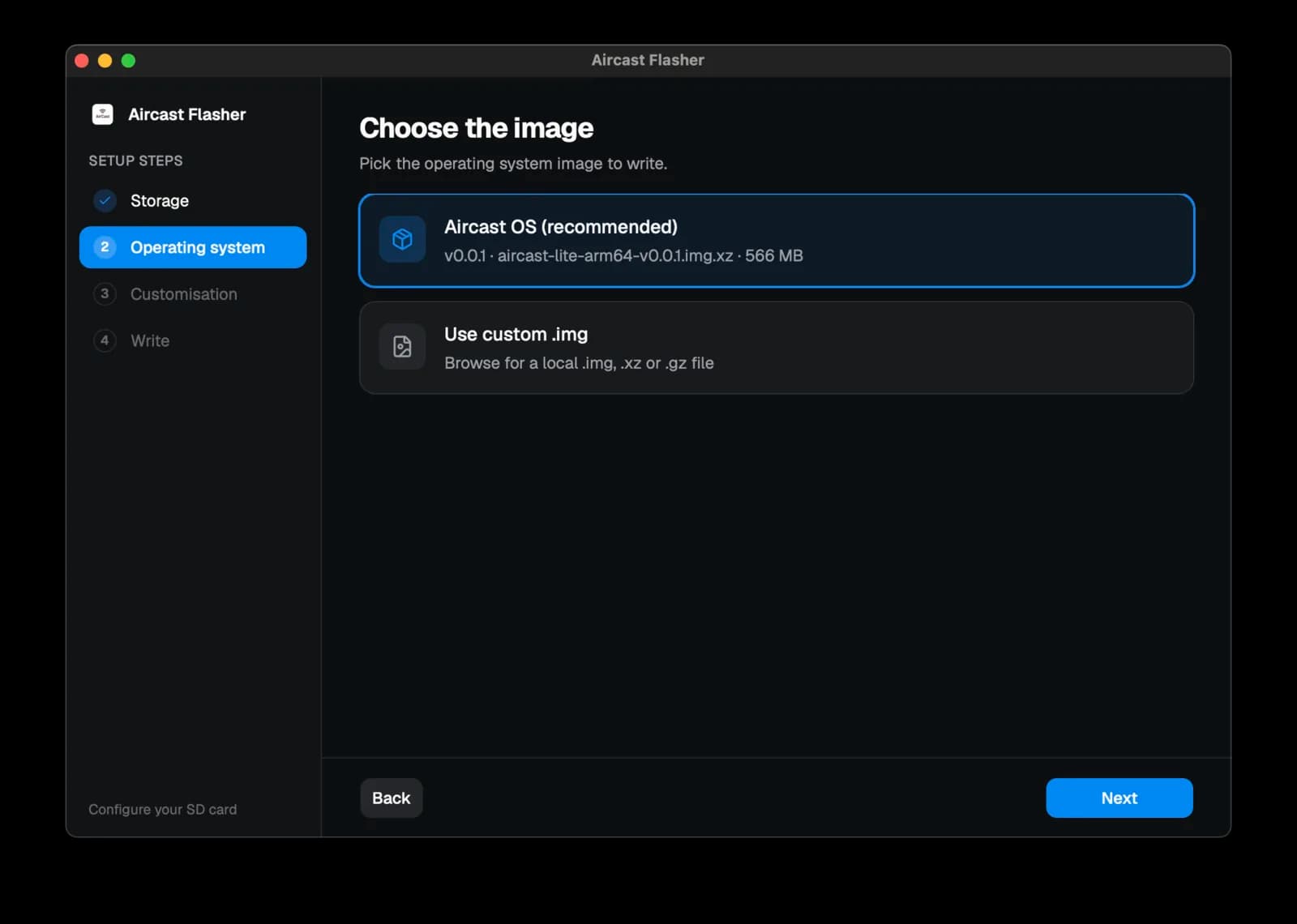Minimize the Aircast Flasher window
Viewport: 1297px width, 924px height.
pyautogui.click(x=105, y=61)
